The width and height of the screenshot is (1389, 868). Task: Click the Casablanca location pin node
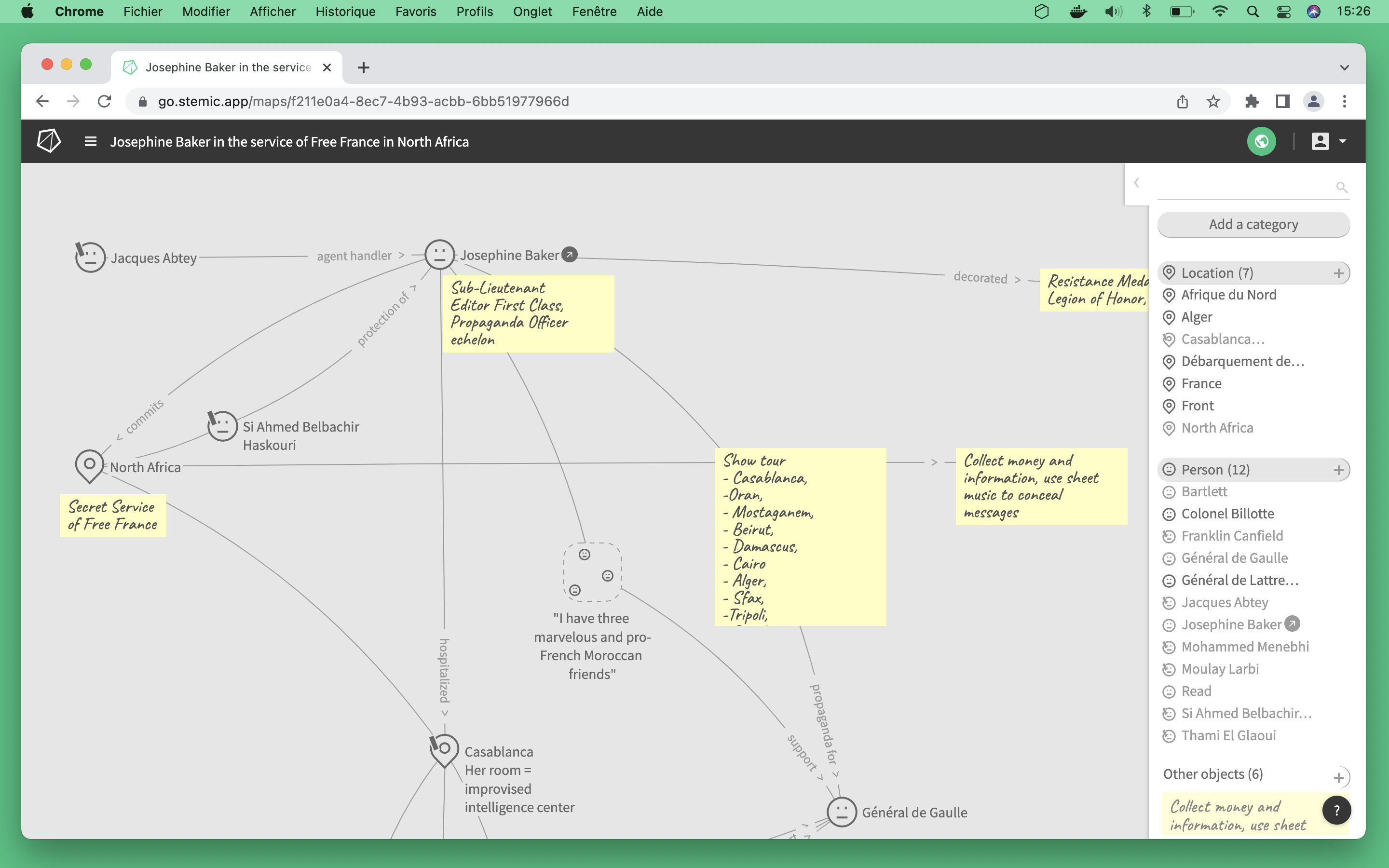(x=444, y=749)
